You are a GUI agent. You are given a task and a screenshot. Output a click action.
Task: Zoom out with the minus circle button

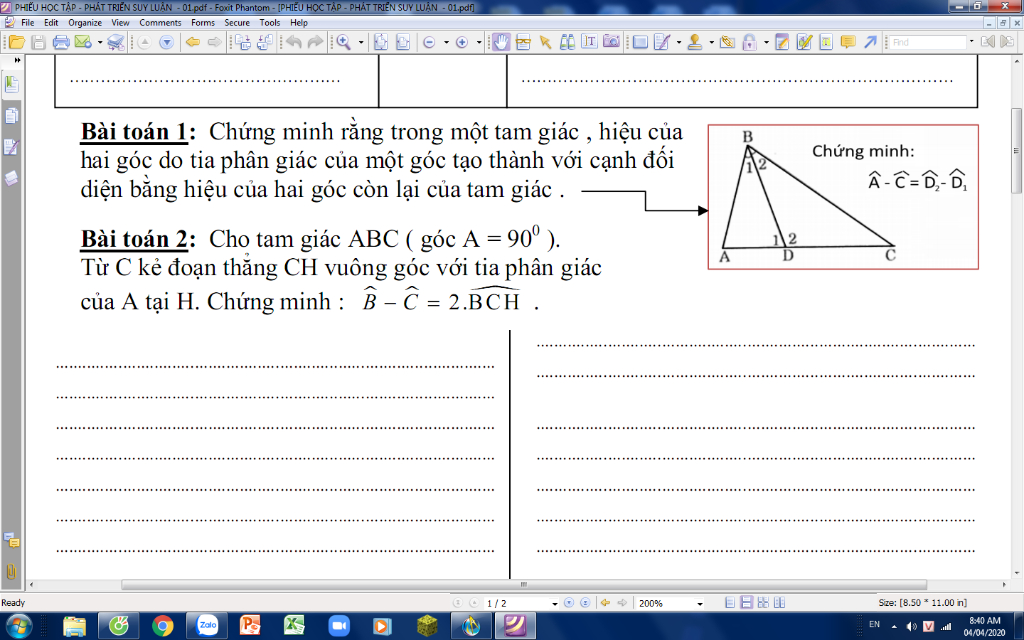[x=429, y=42]
